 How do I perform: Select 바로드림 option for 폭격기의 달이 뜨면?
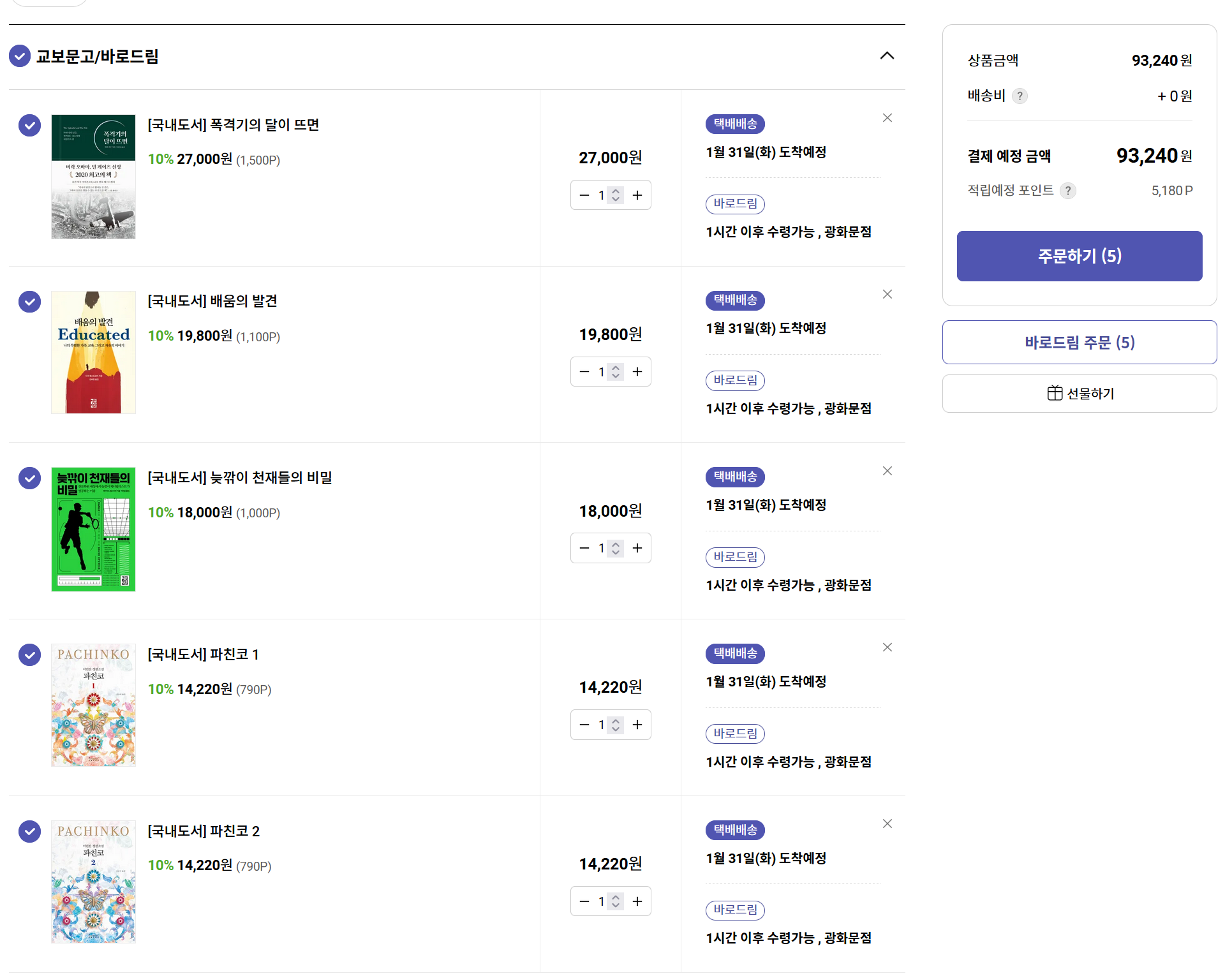click(735, 204)
